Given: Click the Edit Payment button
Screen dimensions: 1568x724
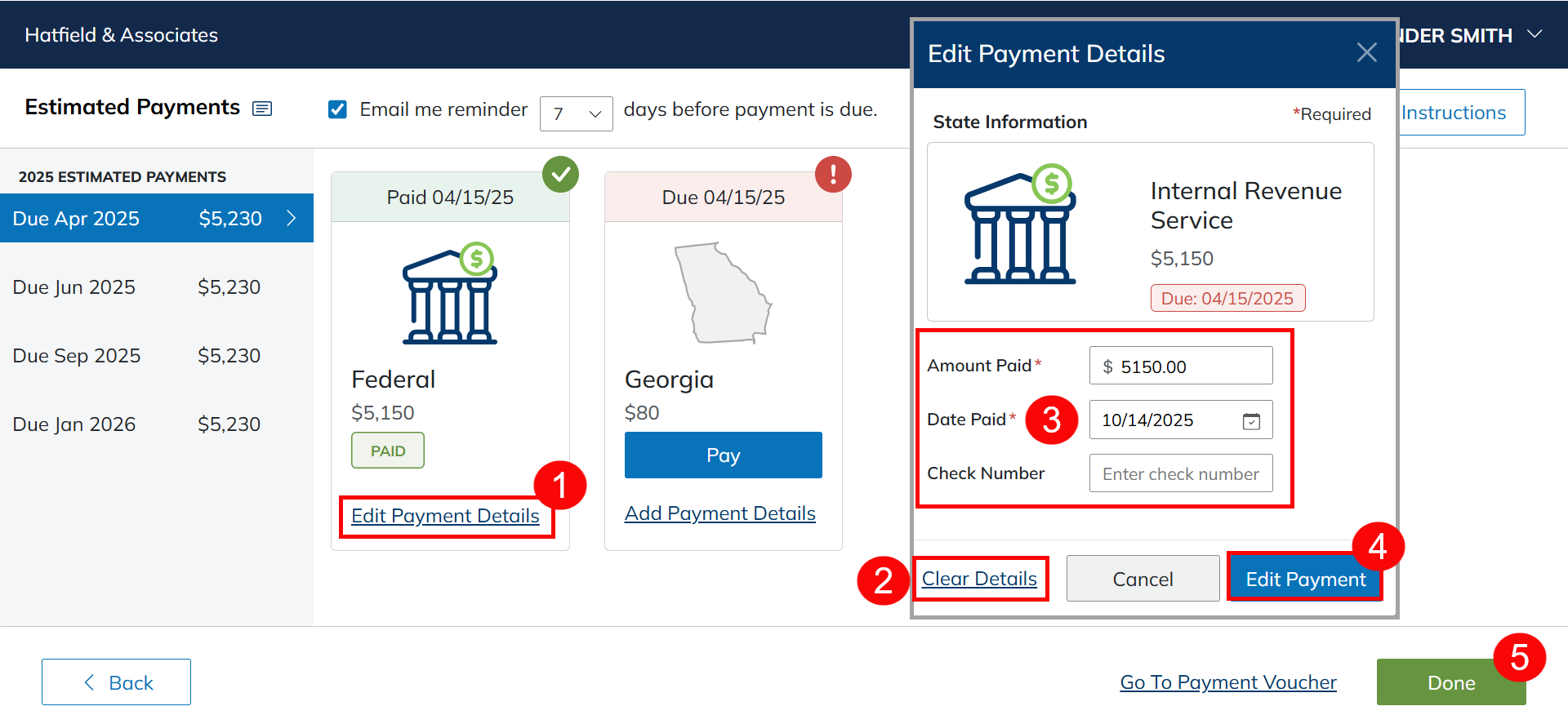Looking at the screenshot, I should pyautogui.click(x=1304, y=579).
